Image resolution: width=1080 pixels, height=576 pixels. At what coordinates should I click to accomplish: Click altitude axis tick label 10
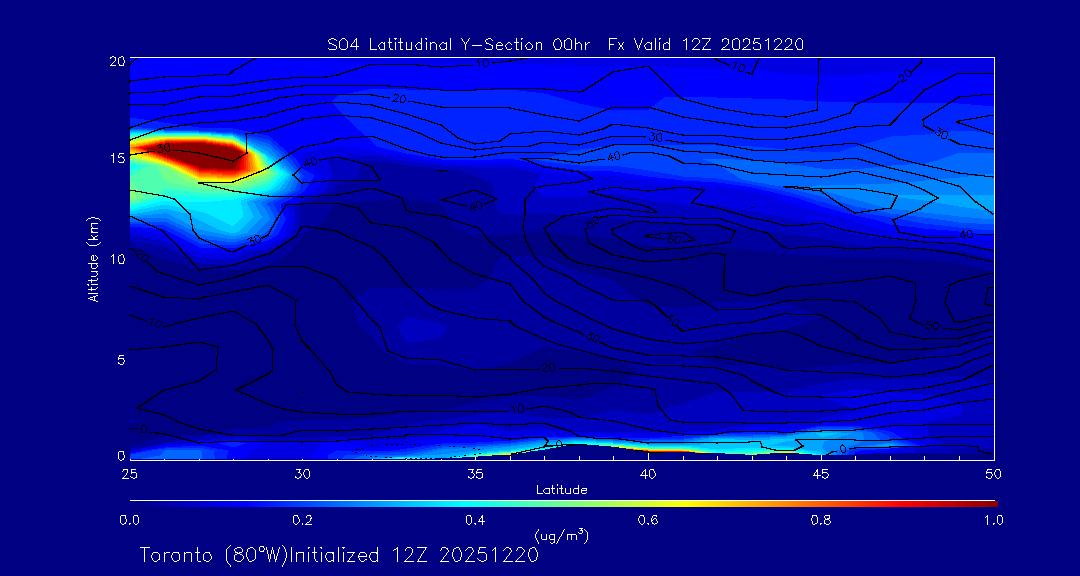pos(117,258)
